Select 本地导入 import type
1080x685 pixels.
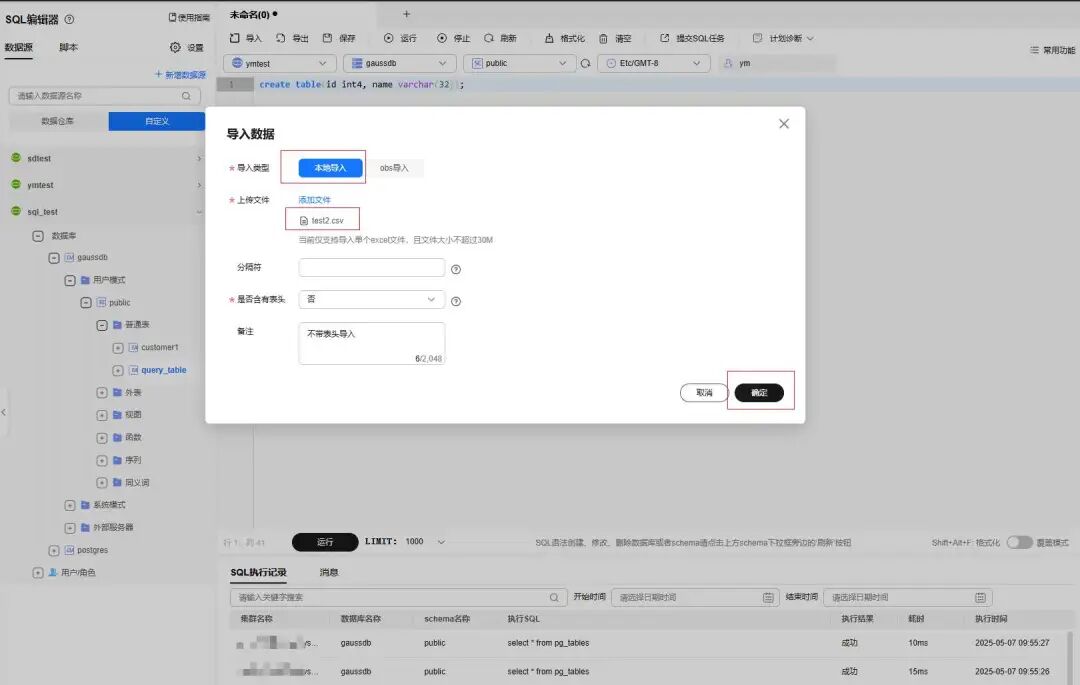(331, 168)
